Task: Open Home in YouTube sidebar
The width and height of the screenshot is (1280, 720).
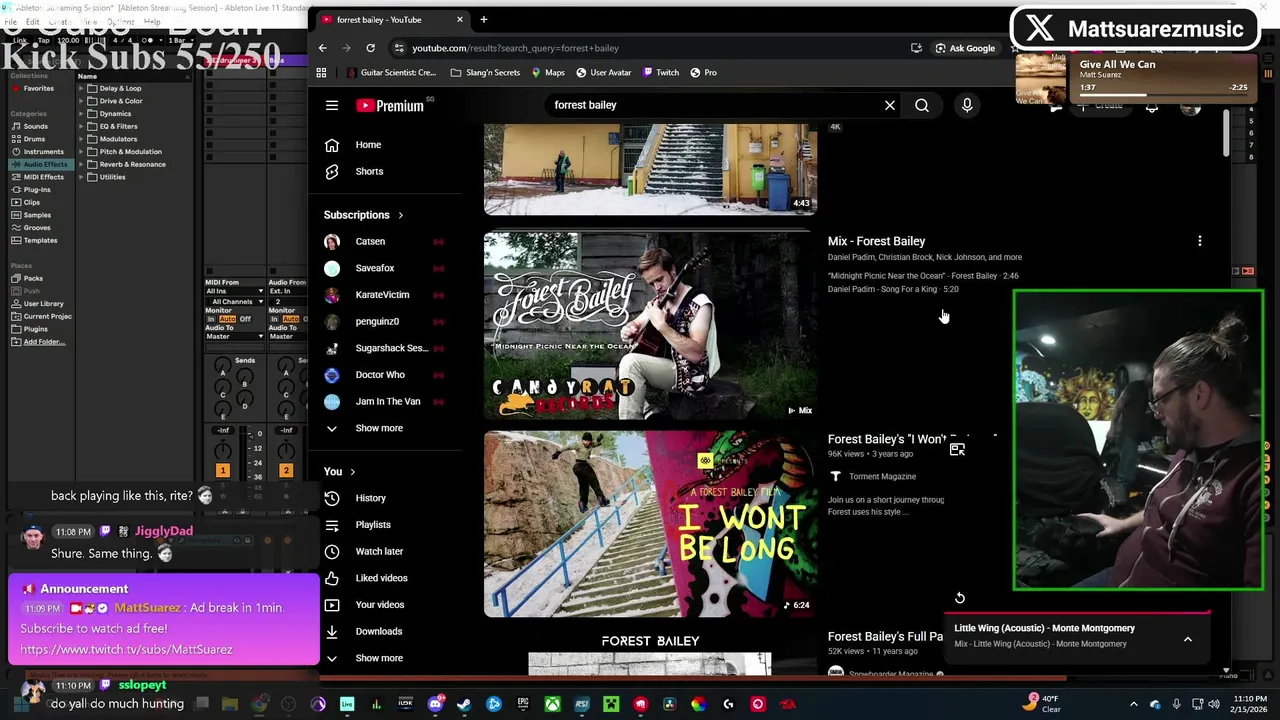Action: tap(368, 145)
